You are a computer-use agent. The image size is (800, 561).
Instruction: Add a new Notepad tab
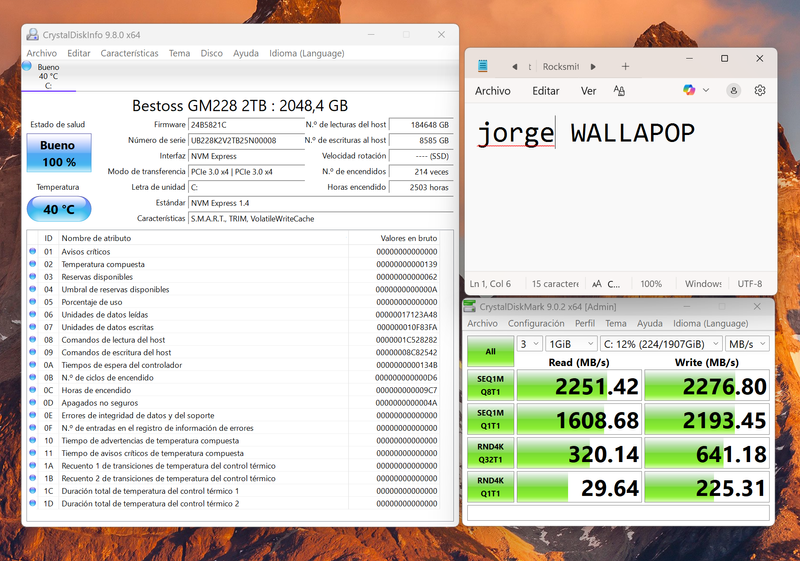[625, 66]
